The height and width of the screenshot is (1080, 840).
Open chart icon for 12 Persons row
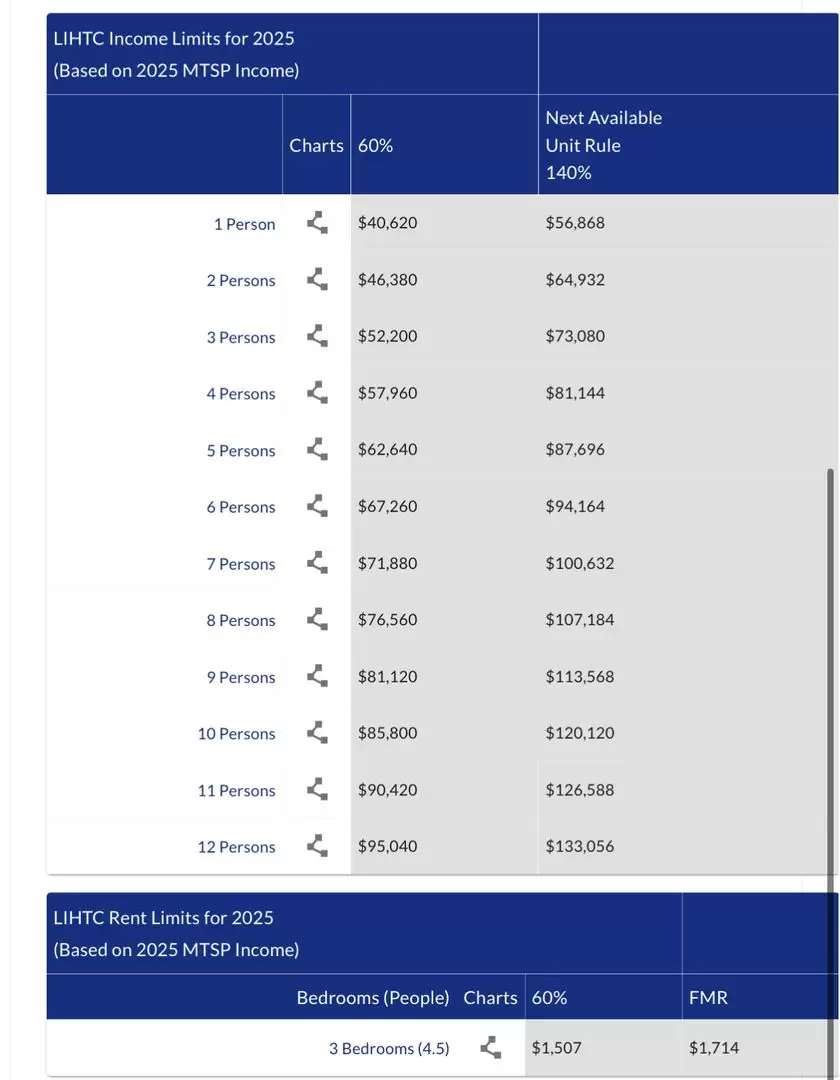317,846
